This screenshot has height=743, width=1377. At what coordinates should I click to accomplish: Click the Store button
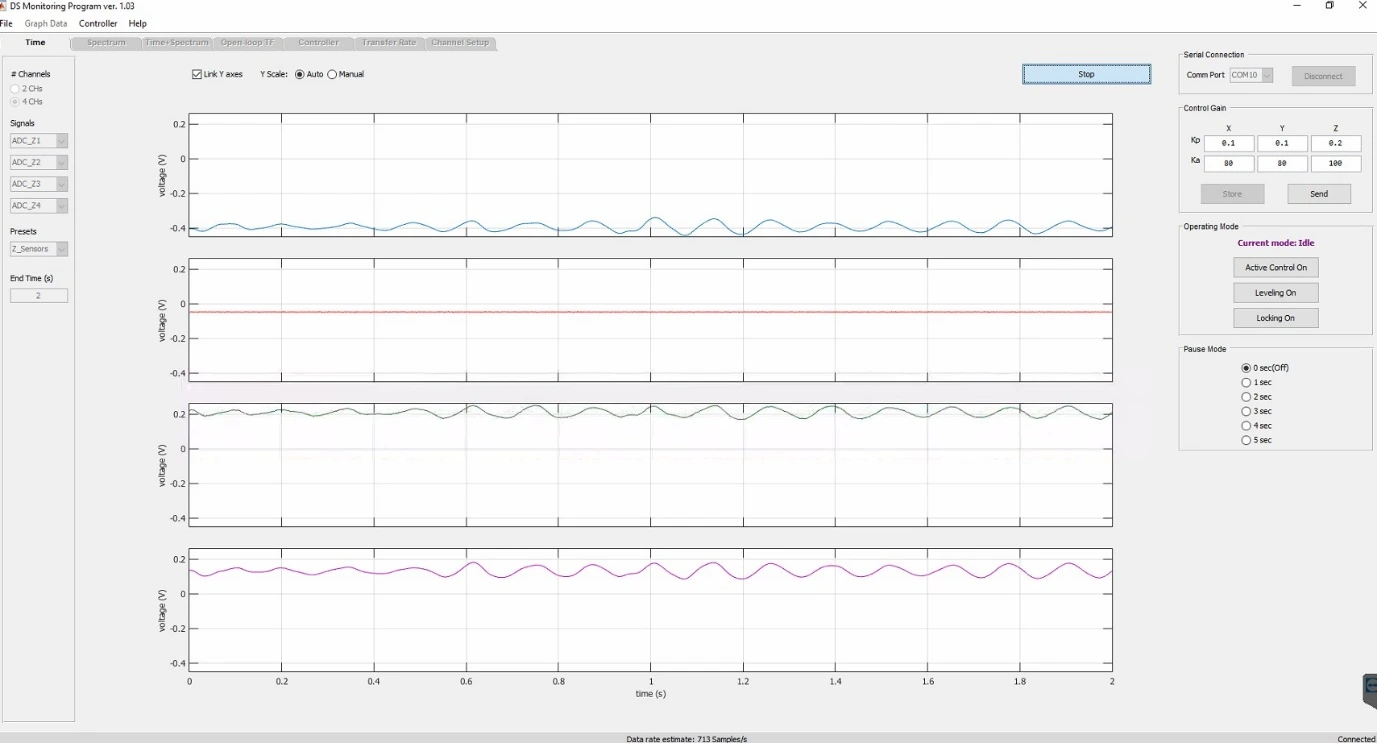click(x=1232, y=194)
